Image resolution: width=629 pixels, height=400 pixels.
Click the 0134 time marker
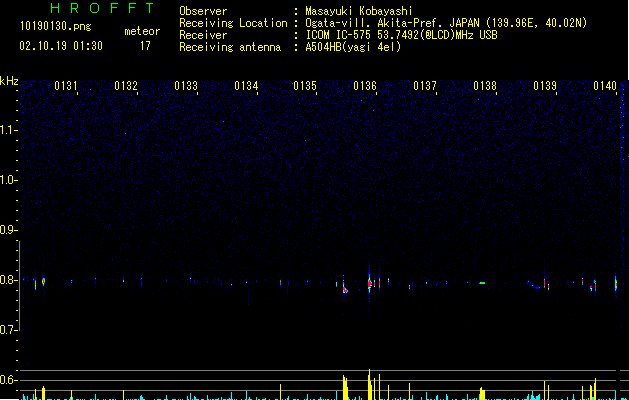pos(246,86)
